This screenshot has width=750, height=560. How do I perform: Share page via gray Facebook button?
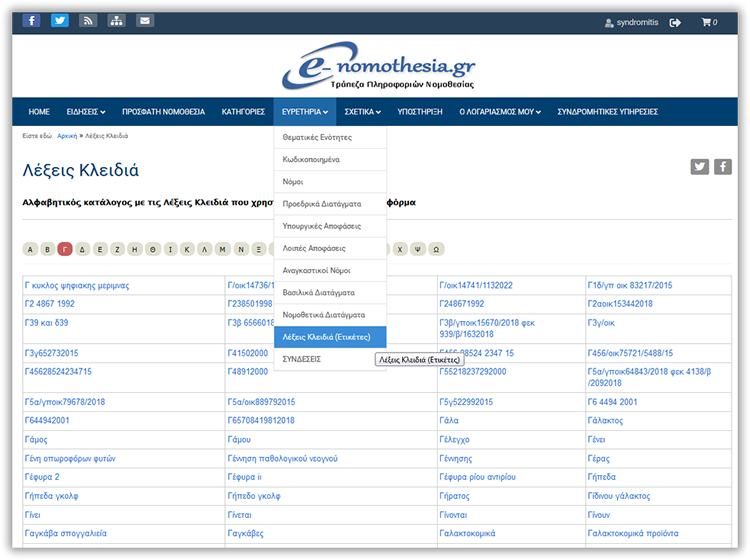pyautogui.click(x=722, y=167)
